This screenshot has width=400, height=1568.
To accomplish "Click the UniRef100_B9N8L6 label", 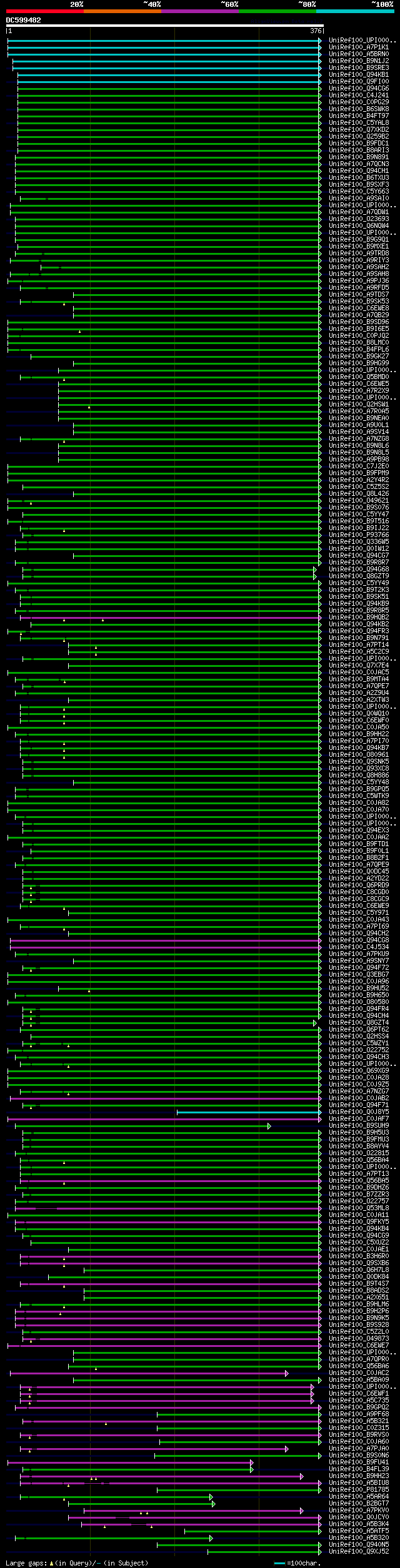I will (x=359, y=446).
